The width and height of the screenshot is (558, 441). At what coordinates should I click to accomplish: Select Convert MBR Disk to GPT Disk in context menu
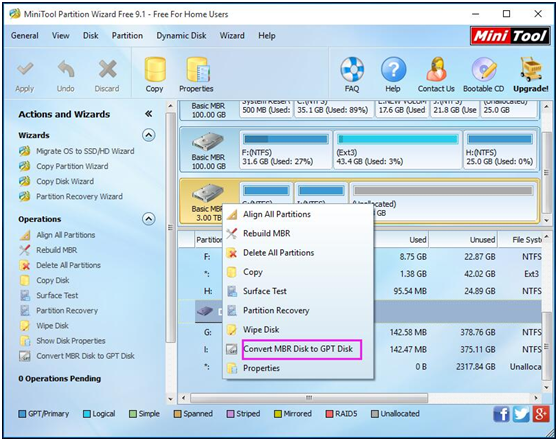pos(298,349)
